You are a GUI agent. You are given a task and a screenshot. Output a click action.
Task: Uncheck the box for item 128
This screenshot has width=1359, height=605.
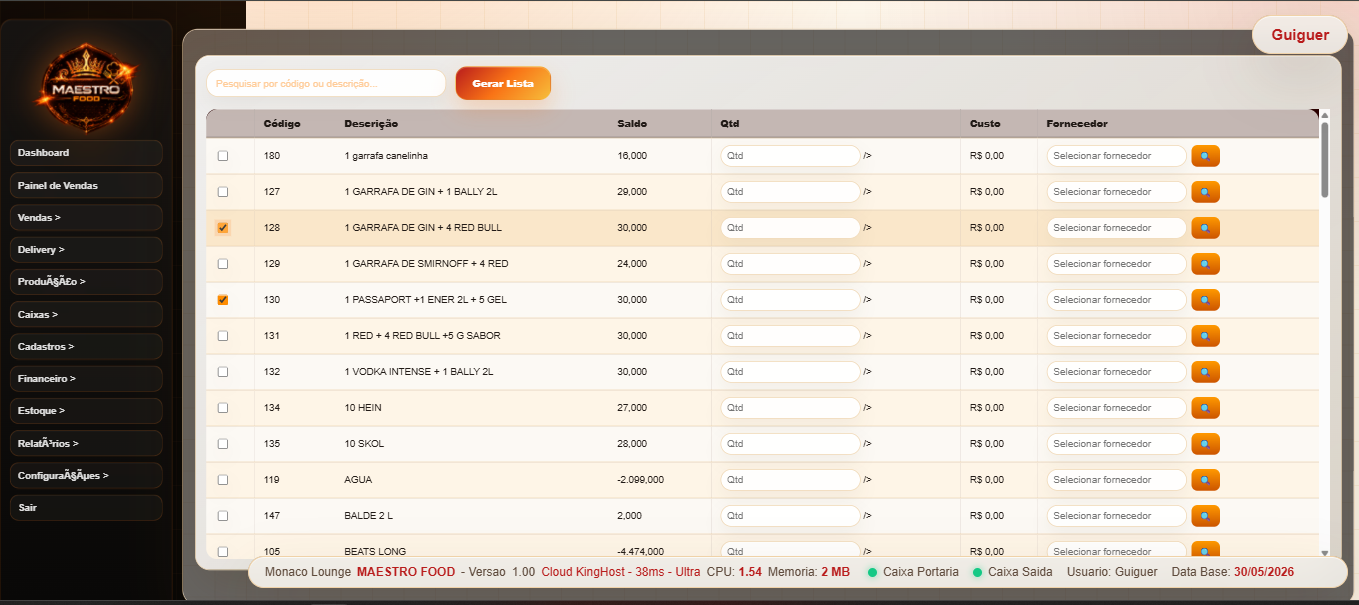[x=223, y=228]
